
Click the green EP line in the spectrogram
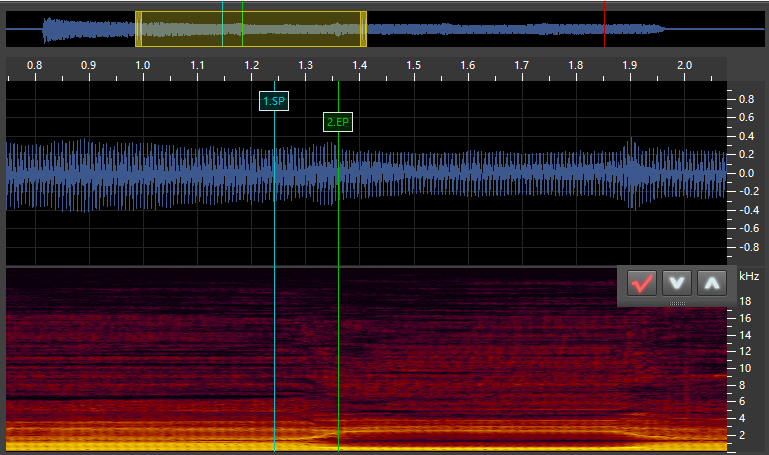339,360
